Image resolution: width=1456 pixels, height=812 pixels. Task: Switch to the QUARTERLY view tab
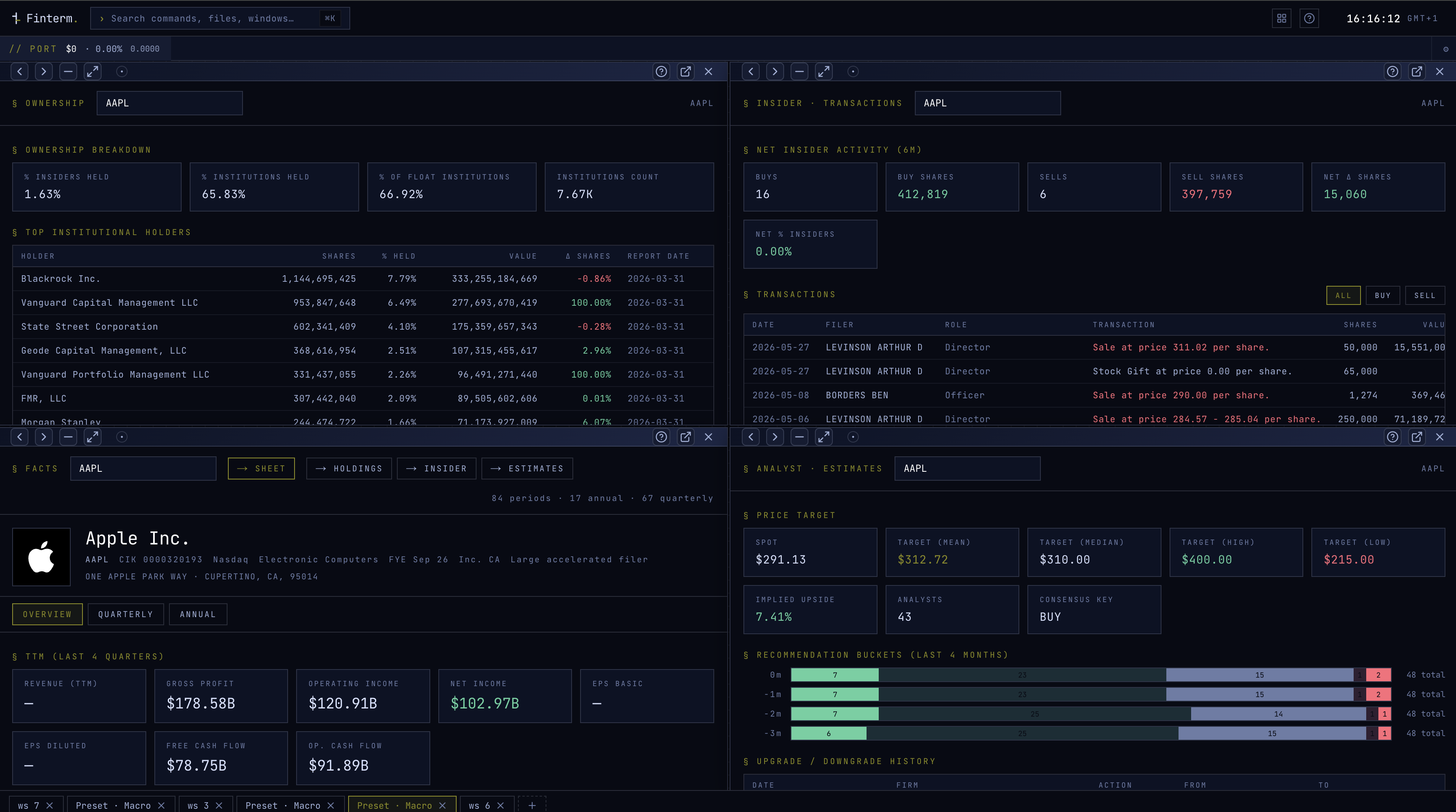(126, 614)
